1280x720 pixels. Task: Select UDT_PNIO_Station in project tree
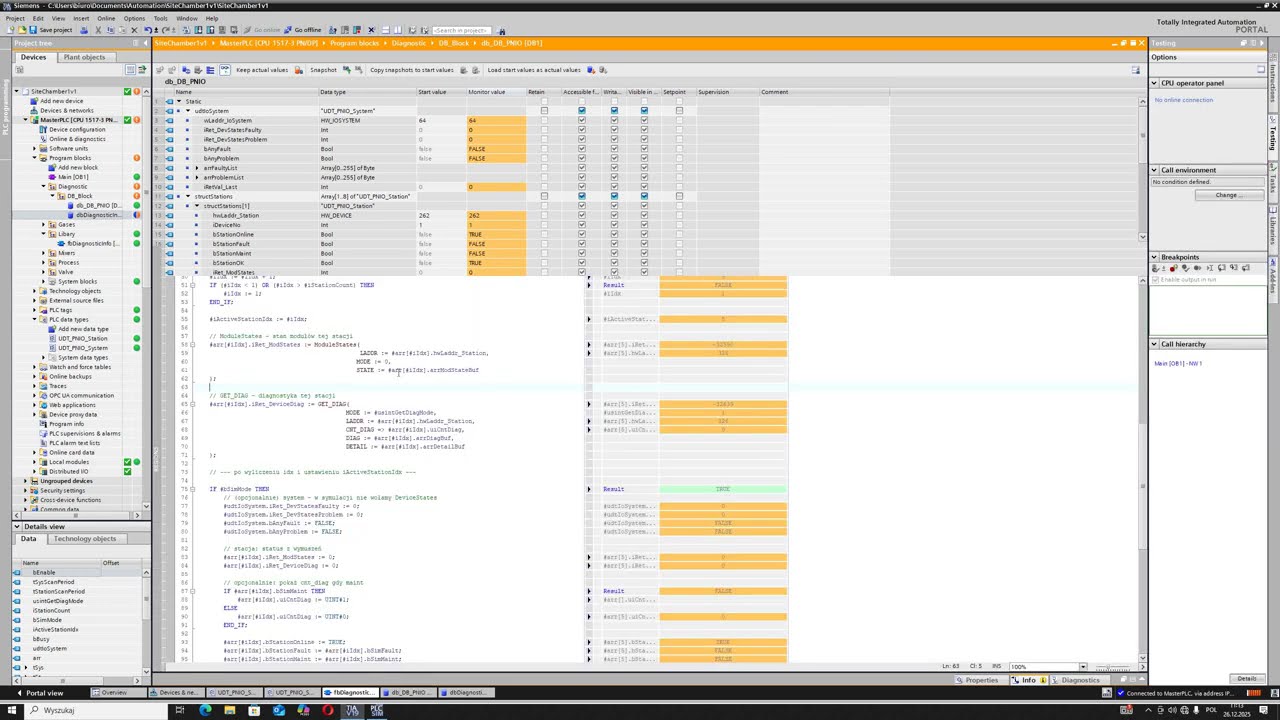click(x=82, y=339)
